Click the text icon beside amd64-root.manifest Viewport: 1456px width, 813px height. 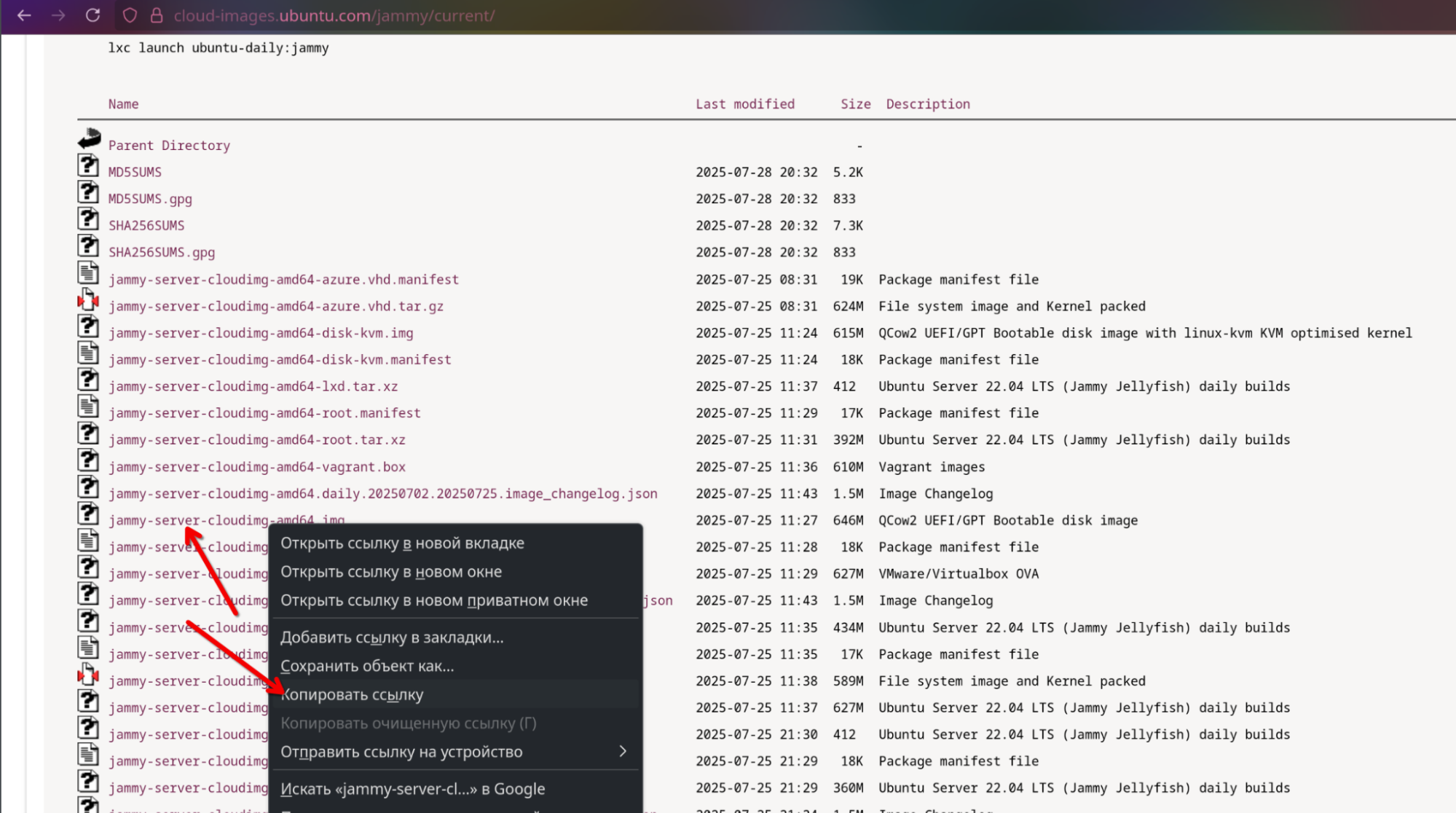click(88, 406)
